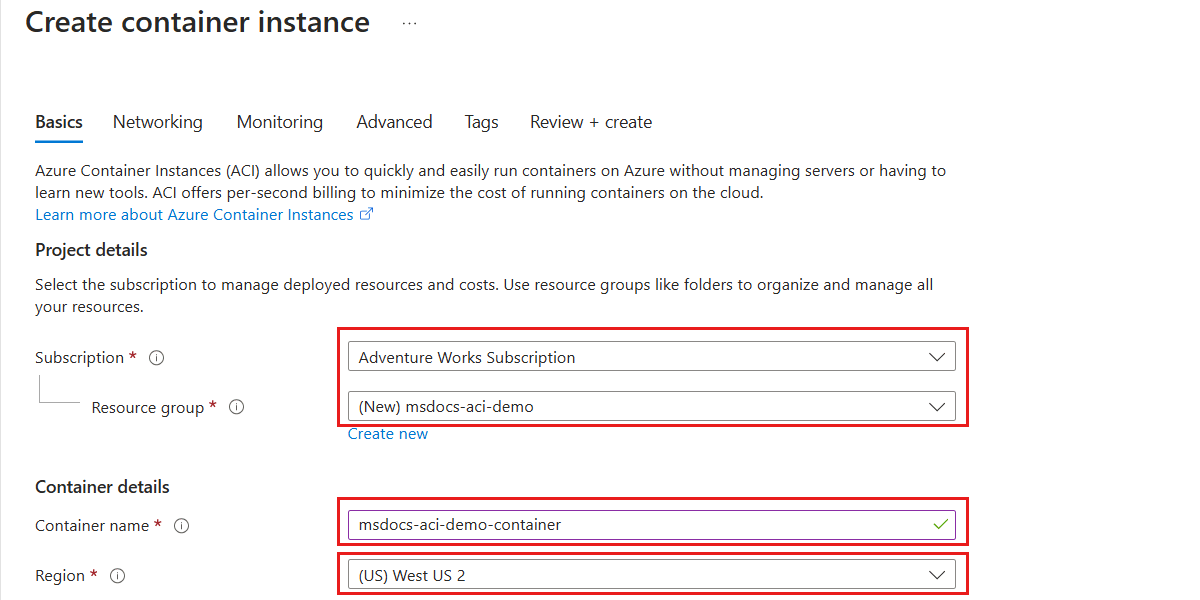This screenshot has width=1200, height=600.
Task: Click the Resource group info icon
Action: (x=237, y=408)
